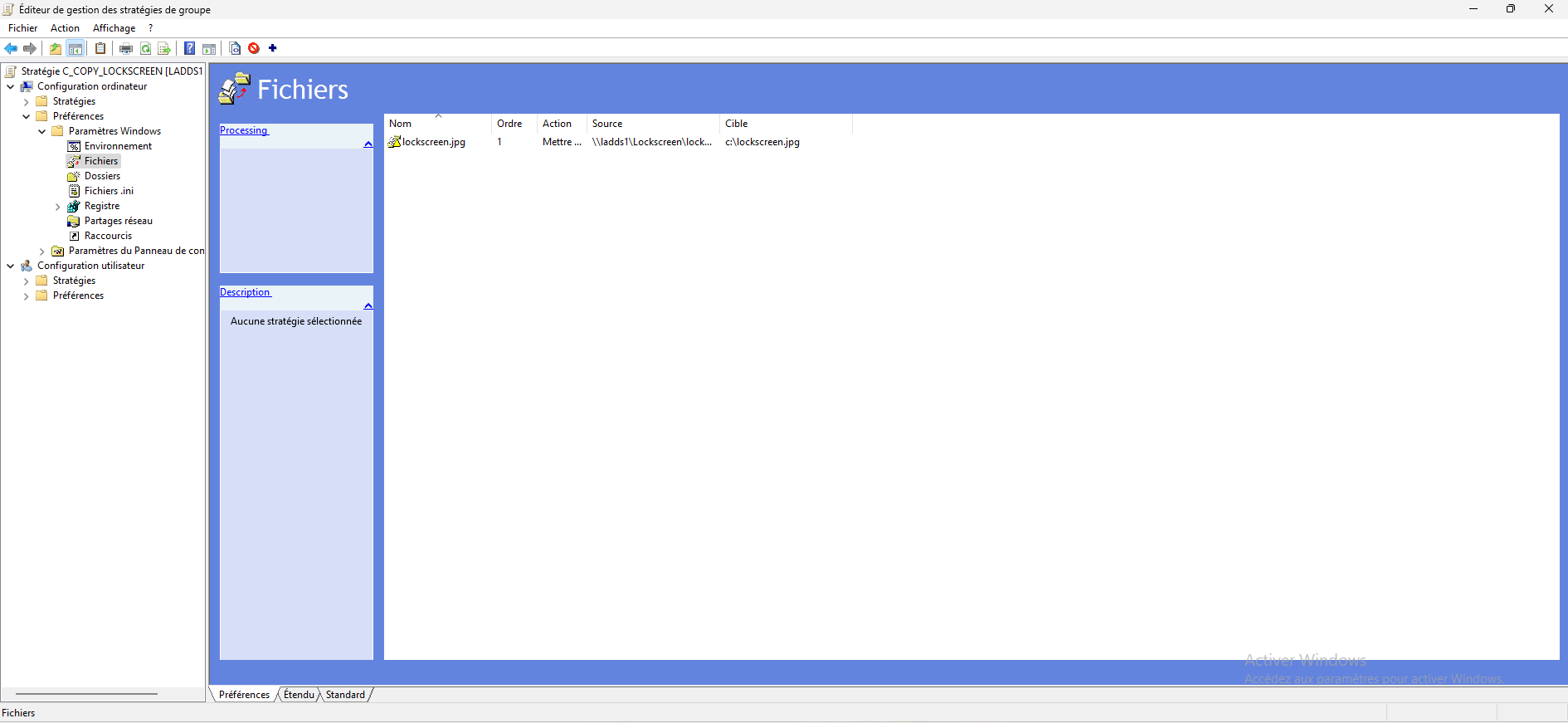1568x723 pixels.
Task: Click the Up one level folder icon
Action: [x=56, y=48]
